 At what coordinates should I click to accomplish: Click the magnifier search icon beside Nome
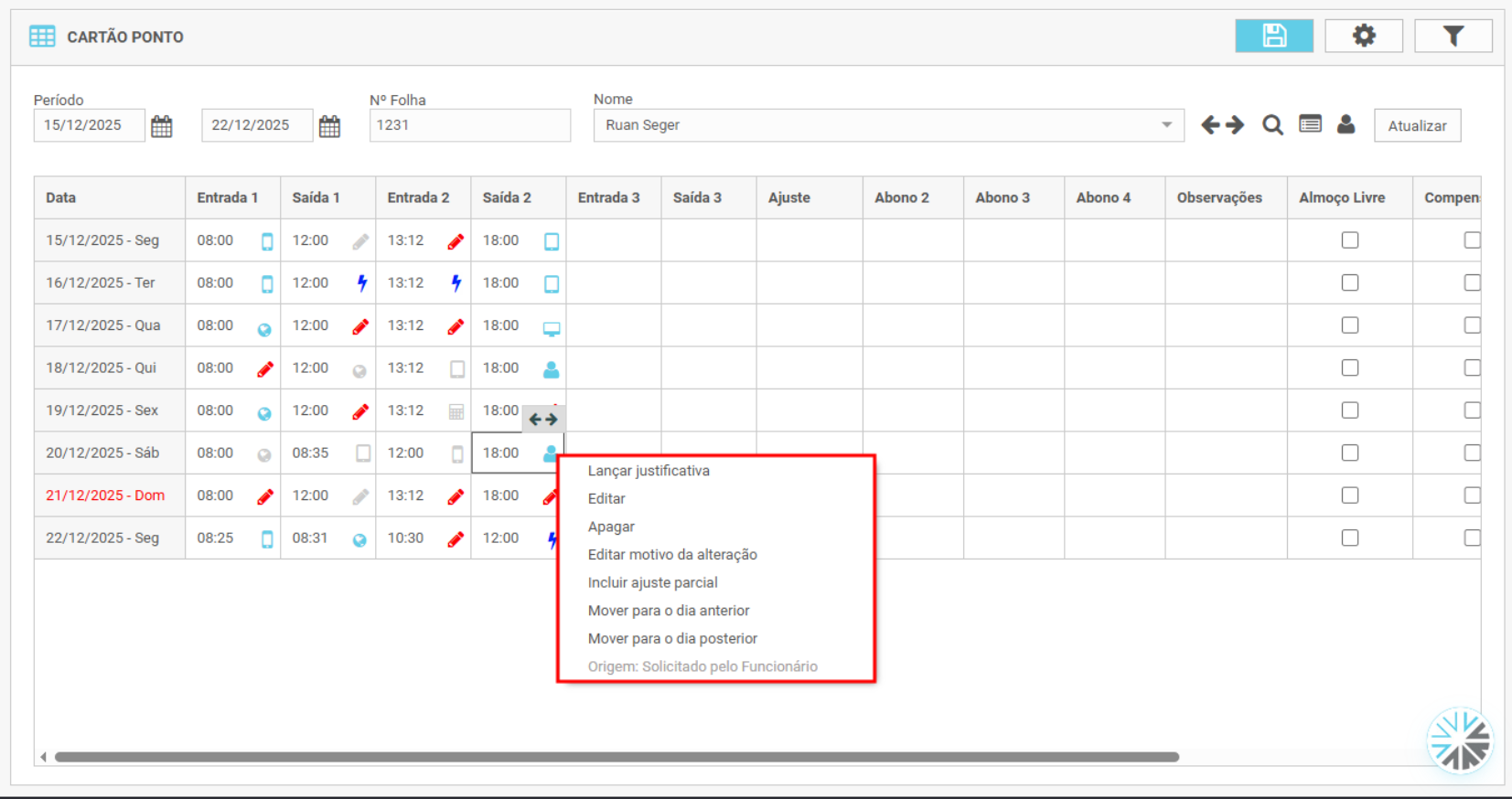pos(1271,125)
